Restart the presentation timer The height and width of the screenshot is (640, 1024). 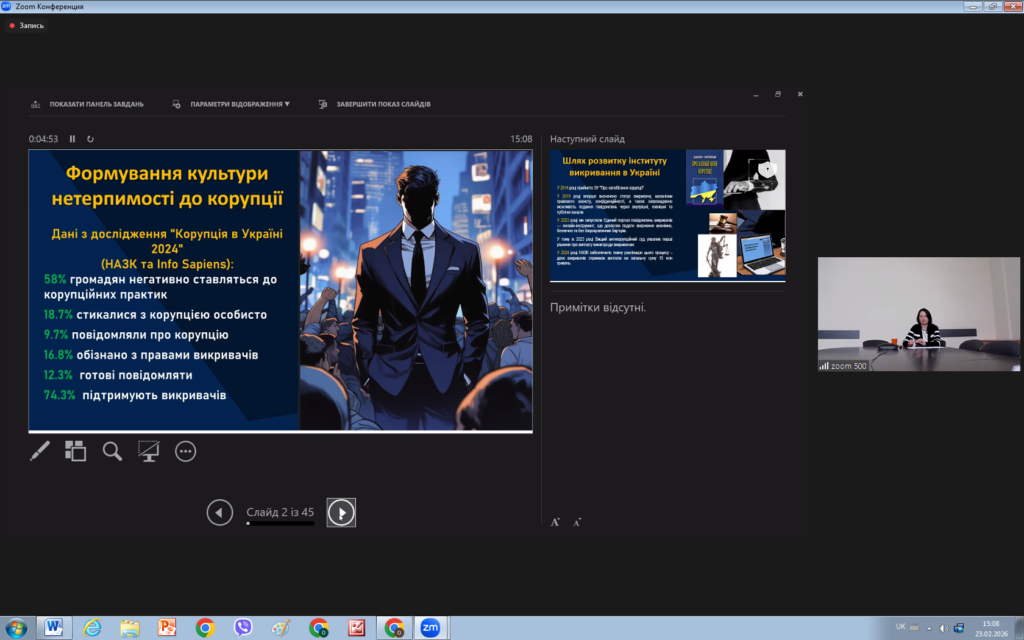pos(90,139)
